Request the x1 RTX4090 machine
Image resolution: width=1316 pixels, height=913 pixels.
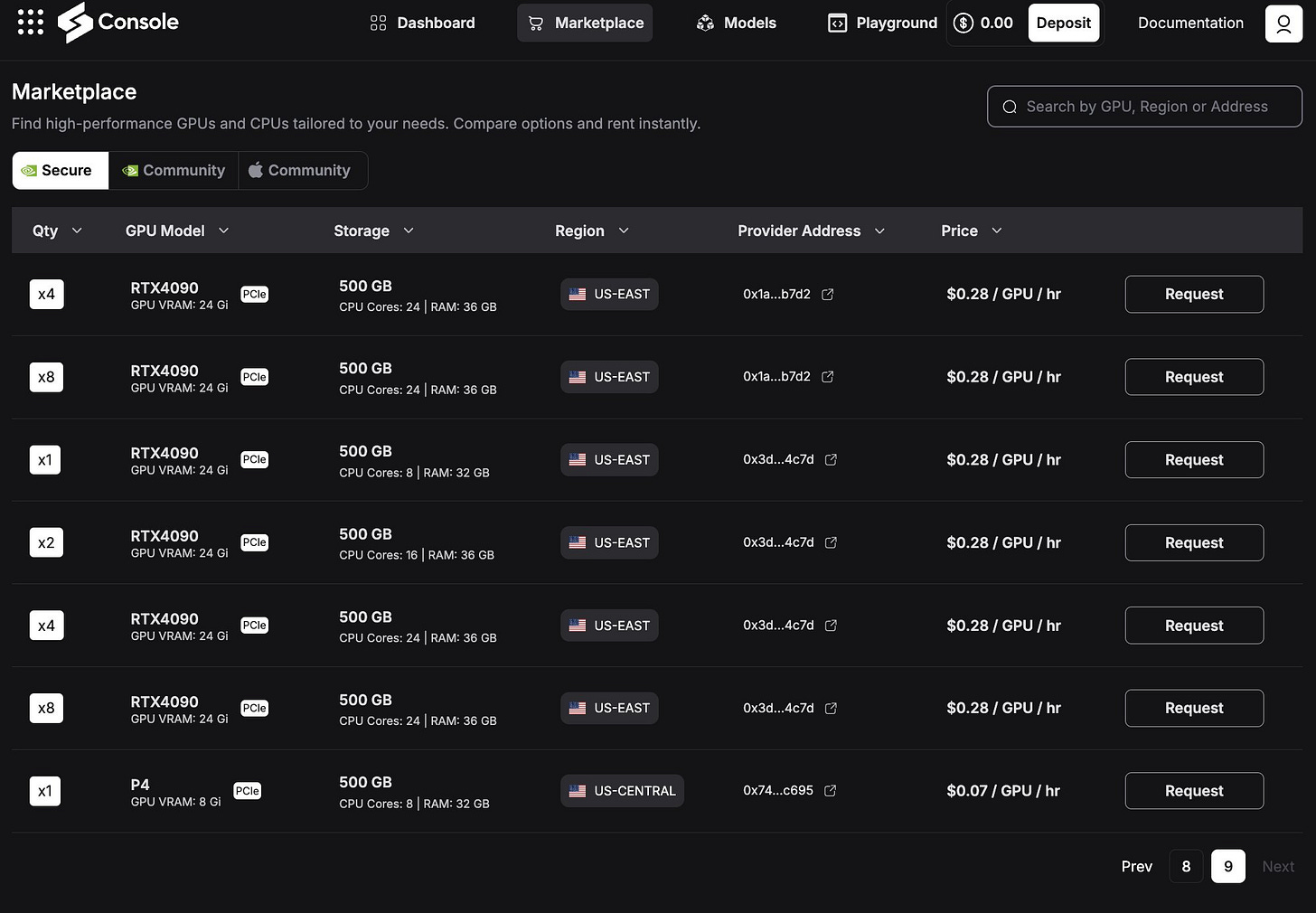(1194, 460)
